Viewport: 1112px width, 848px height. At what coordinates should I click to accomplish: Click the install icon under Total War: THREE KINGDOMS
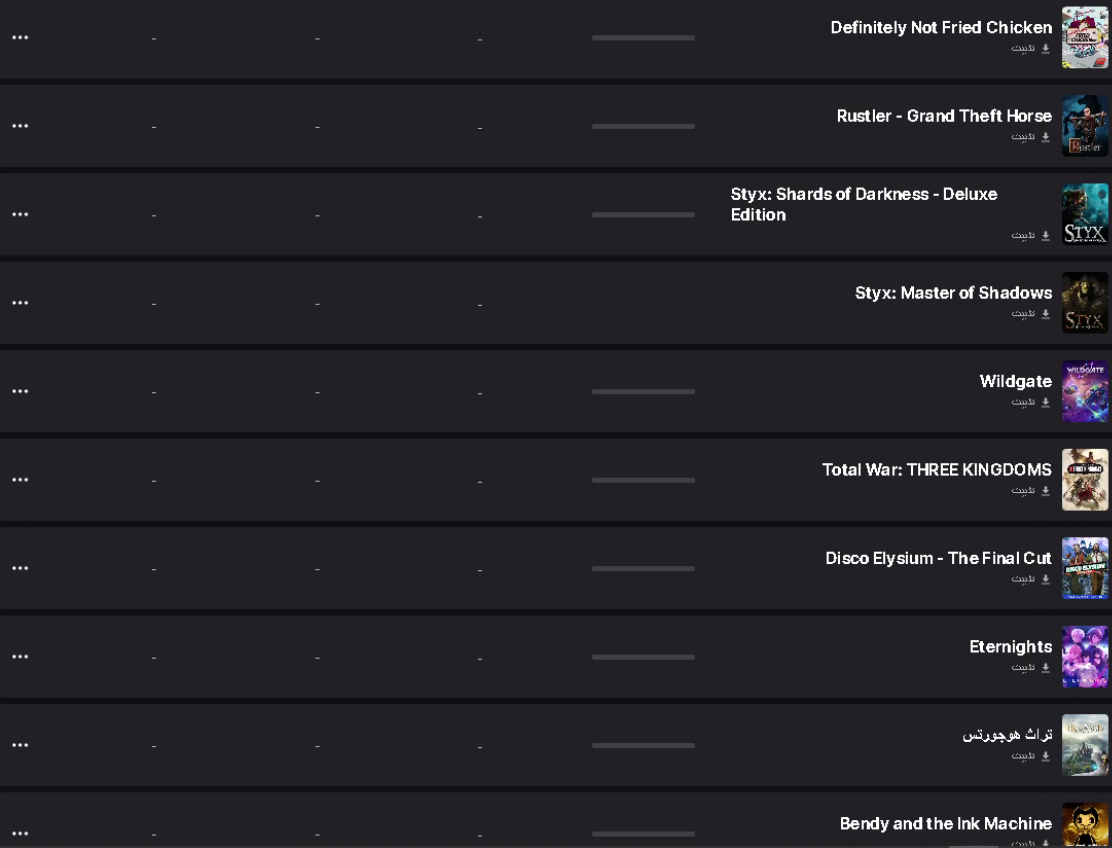(x=1045, y=491)
